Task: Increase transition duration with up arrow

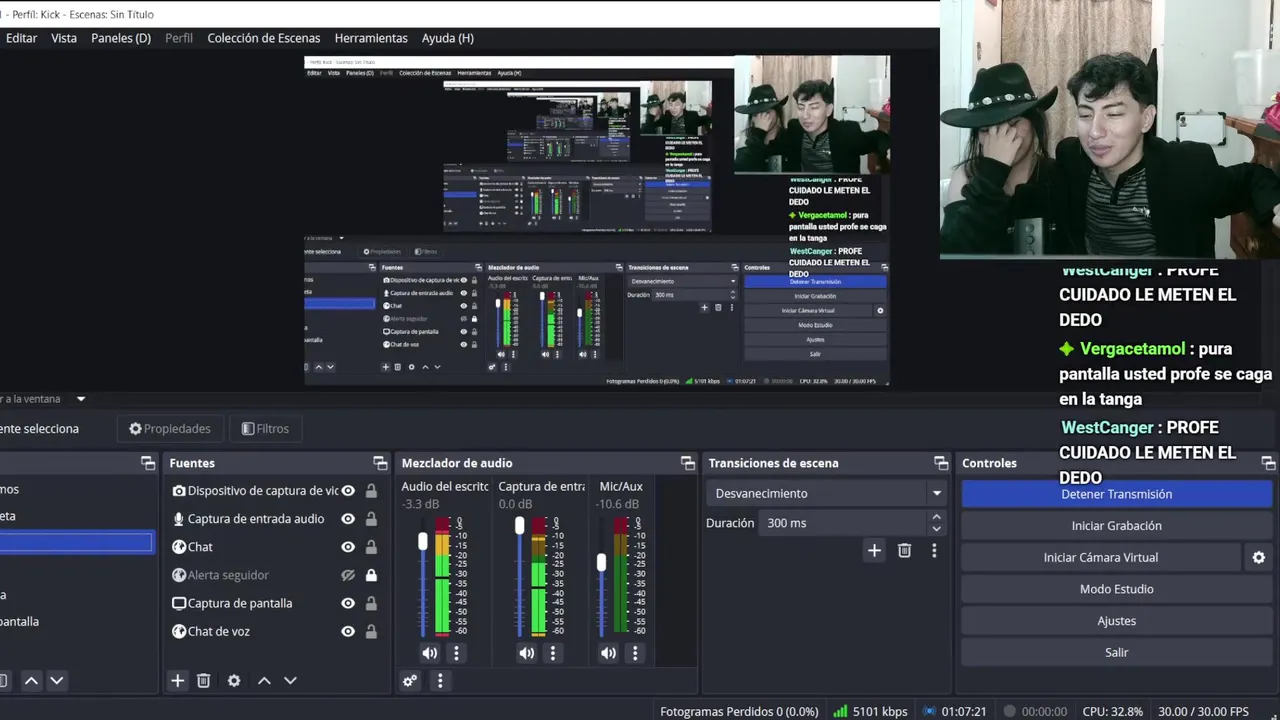Action: tap(936, 517)
